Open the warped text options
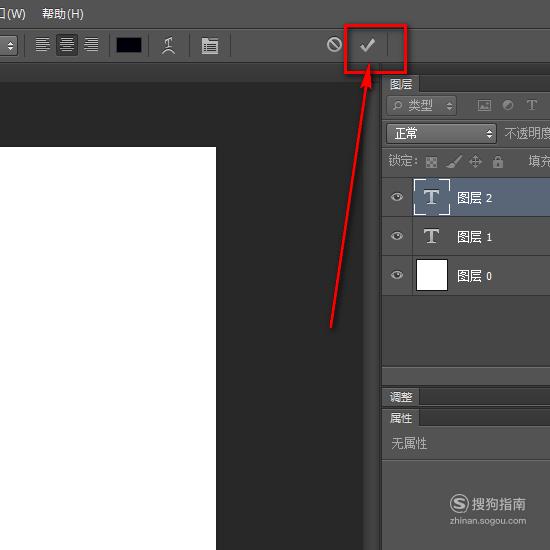This screenshot has width=550, height=550. coord(168,46)
